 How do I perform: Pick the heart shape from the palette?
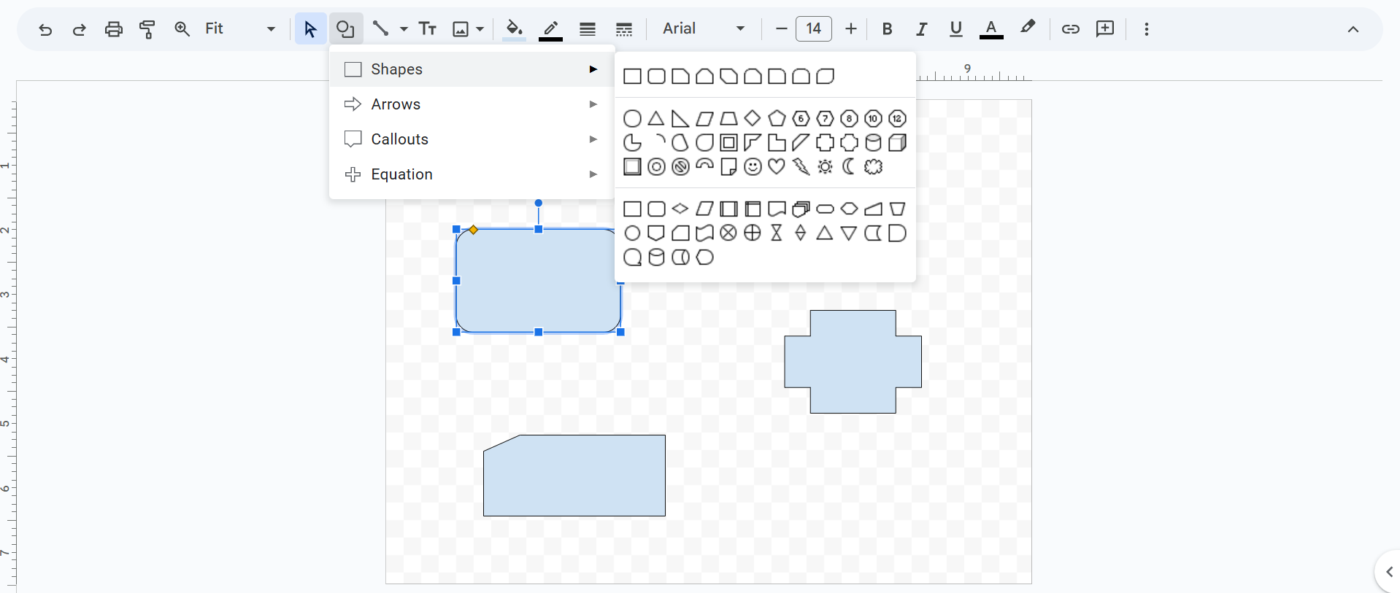(x=776, y=167)
